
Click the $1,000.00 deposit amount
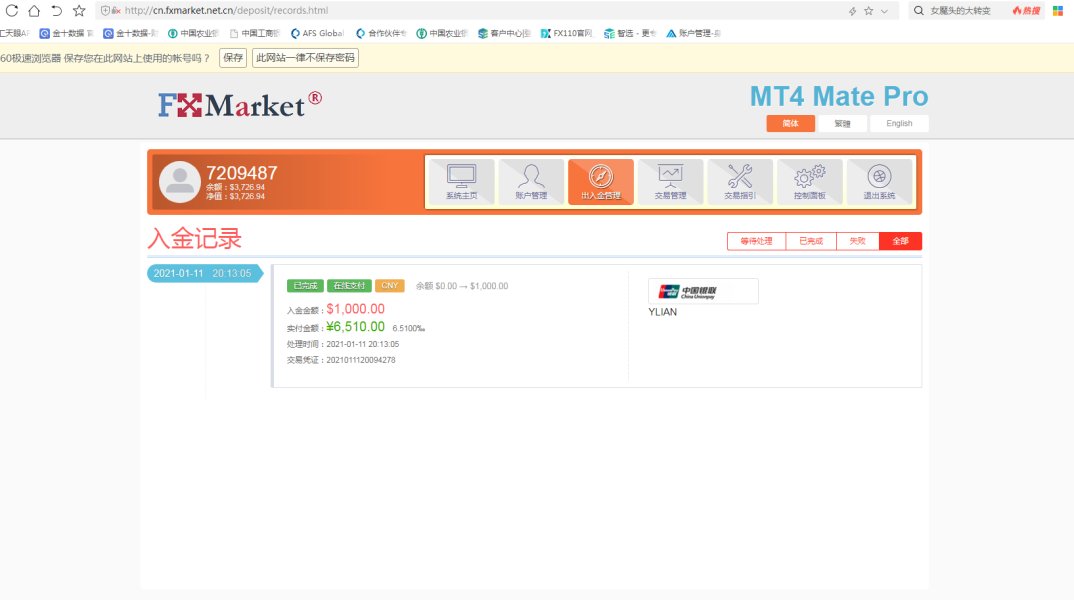point(355,309)
